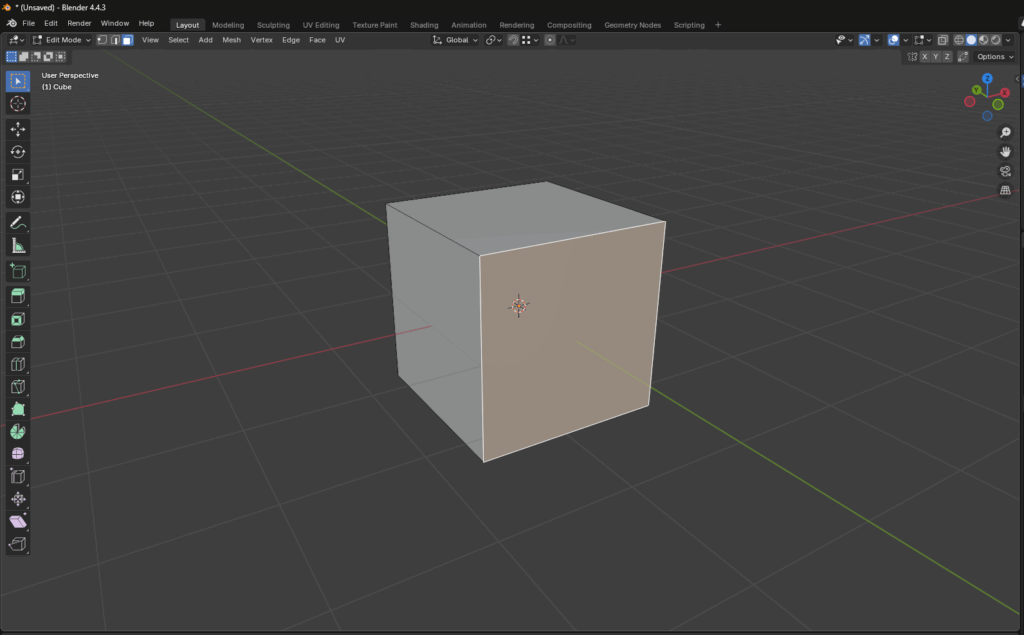
Task: Toggle proportional editing
Action: click(550, 40)
